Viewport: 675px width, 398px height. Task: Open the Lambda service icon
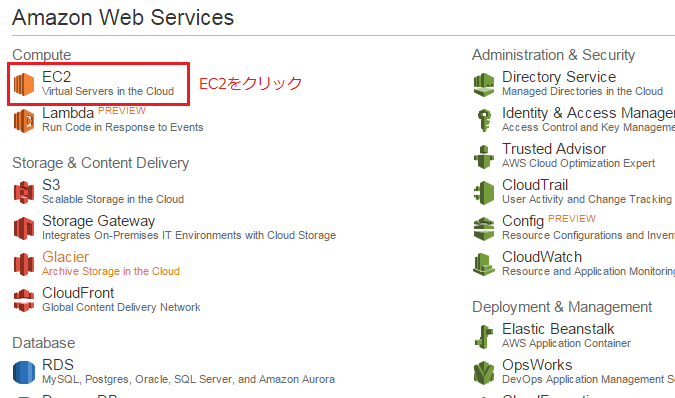pyautogui.click(x=24, y=120)
